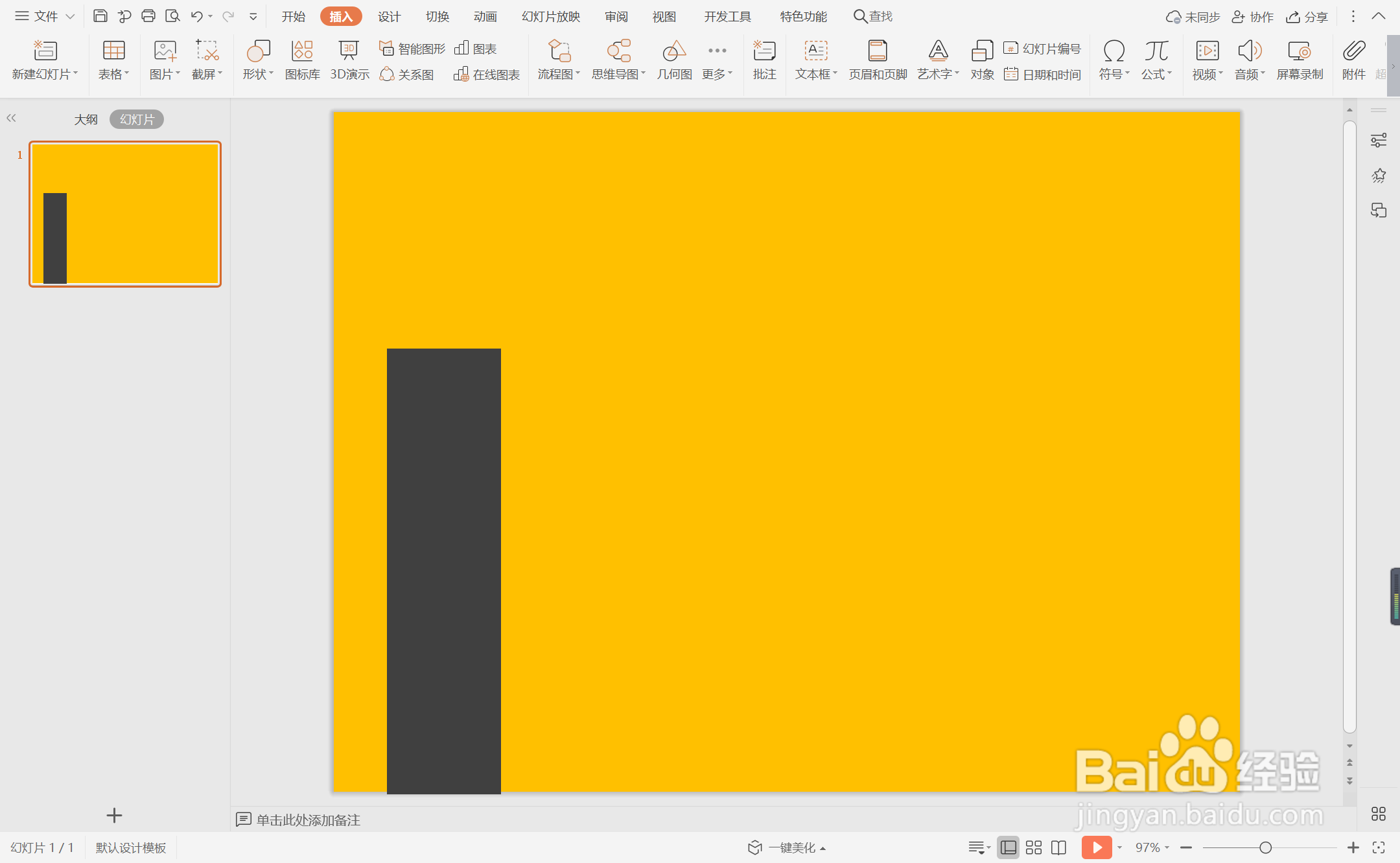Image resolution: width=1400 pixels, height=863 pixels.
Task: Click the notes area 单击此处添加备注
Action: point(308,820)
